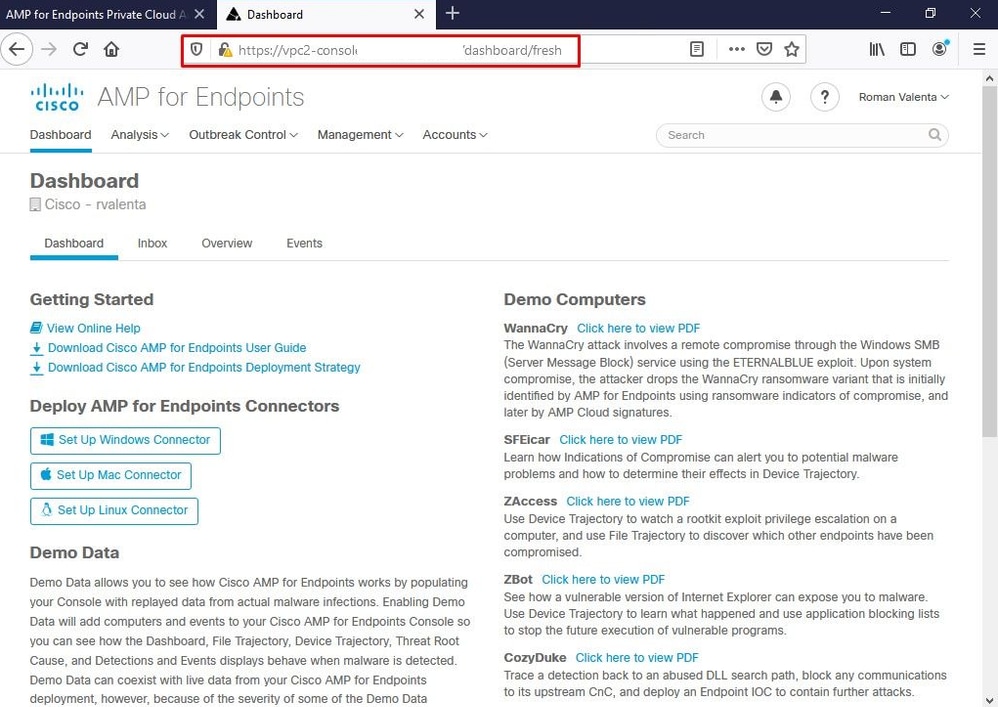This screenshot has height=707, width=998.
Task: Click the browser forward arrow
Action: click(x=49, y=50)
